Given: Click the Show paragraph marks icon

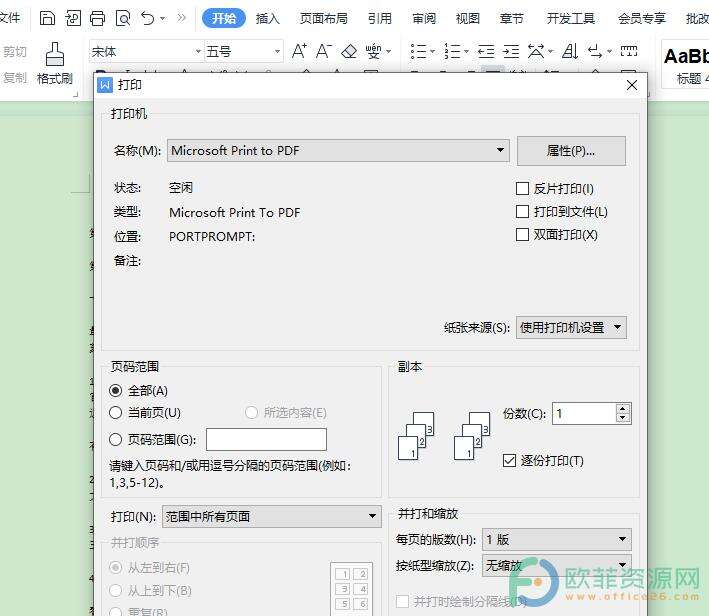Looking at the screenshot, I should coord(595,51).
